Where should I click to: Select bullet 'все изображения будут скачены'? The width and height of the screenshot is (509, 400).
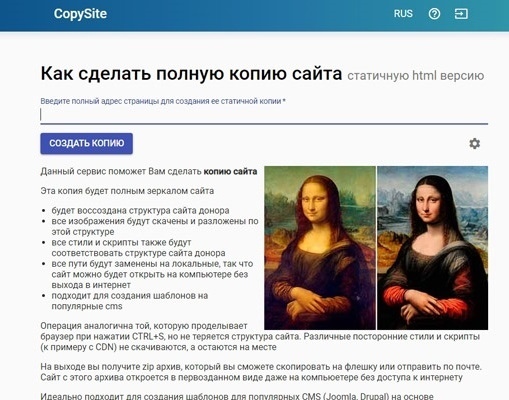click(x=155, y=226)
